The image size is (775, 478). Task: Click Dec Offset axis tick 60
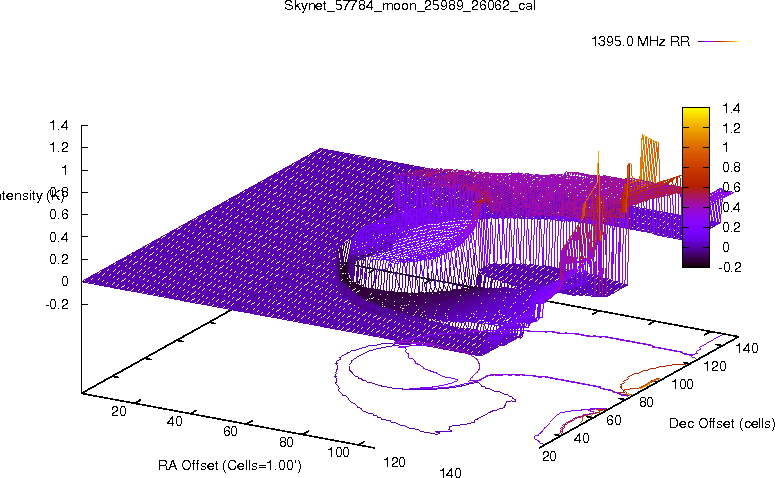(614, 421)
